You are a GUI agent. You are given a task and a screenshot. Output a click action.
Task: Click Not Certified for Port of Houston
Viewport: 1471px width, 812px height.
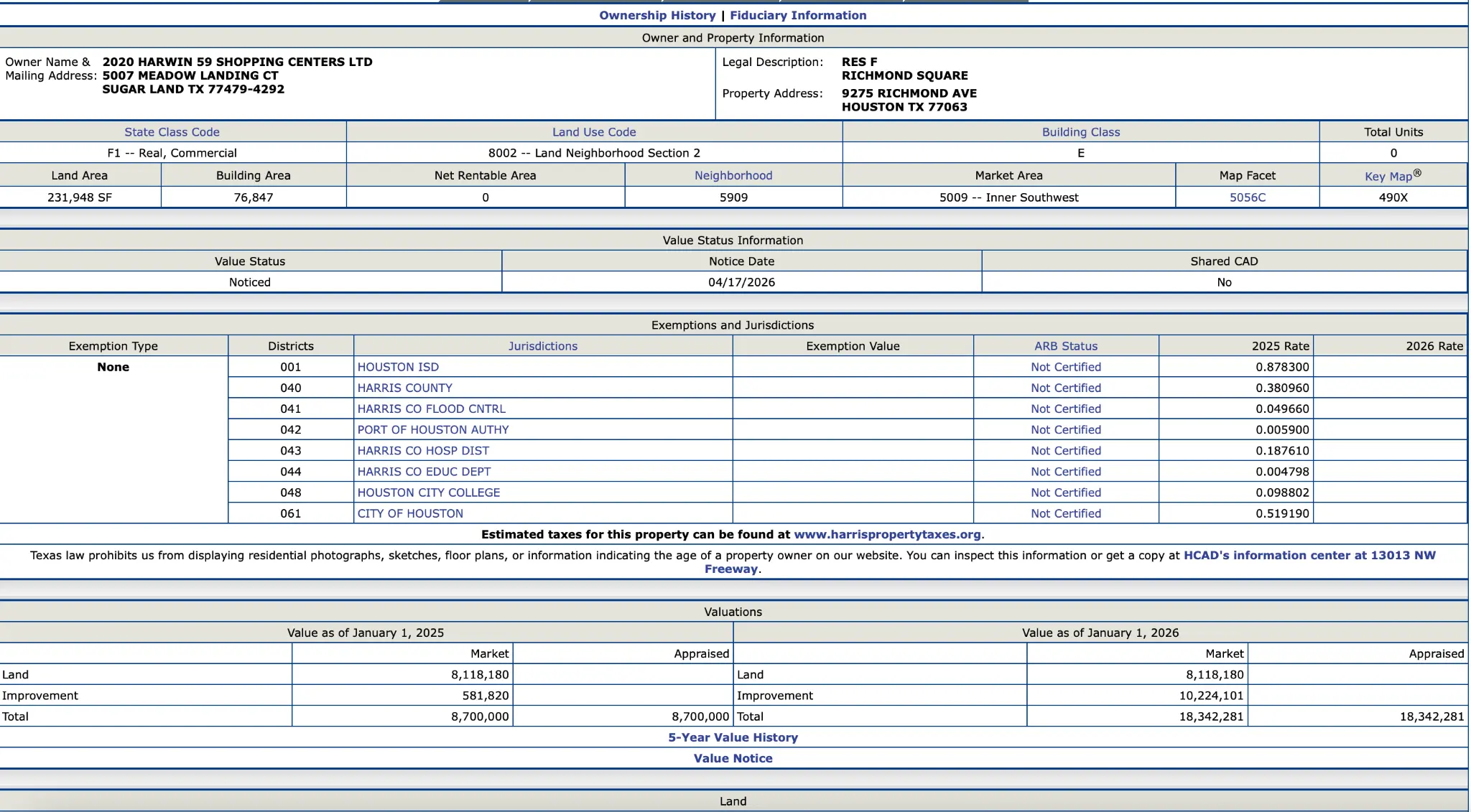pyautogui.click(x=1066, y=429)
